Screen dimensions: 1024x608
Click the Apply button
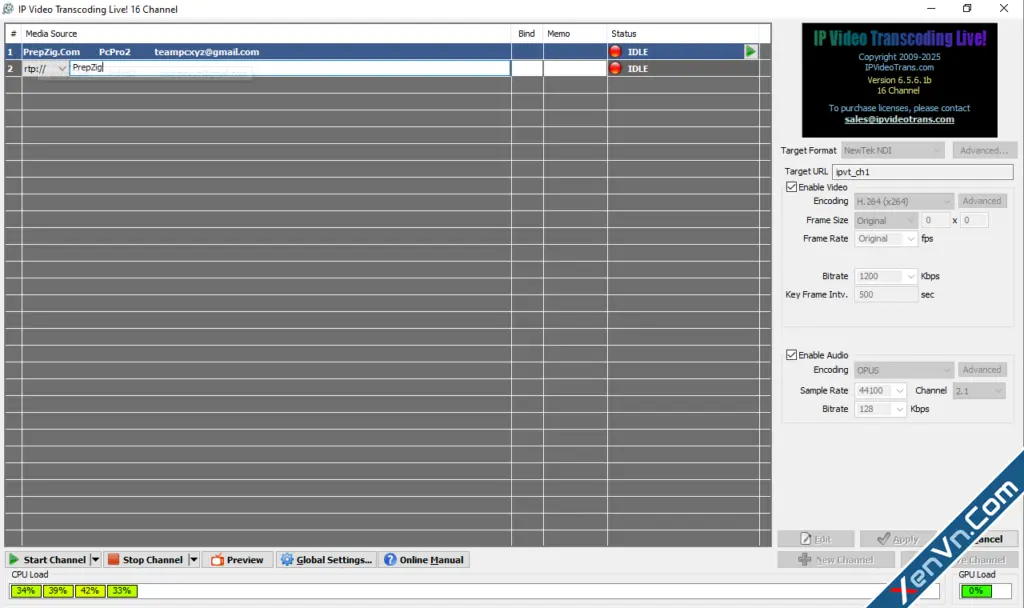click(898, 539)
